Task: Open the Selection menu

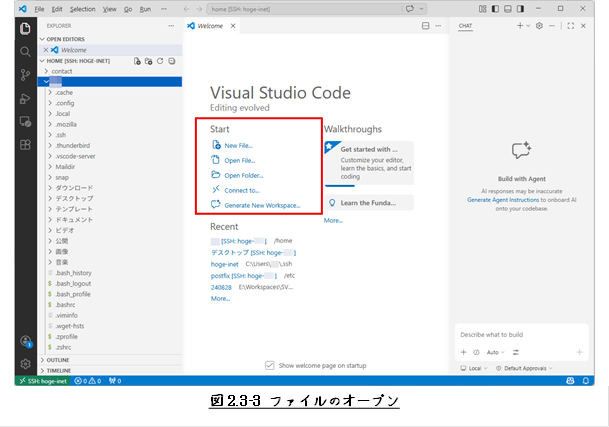Action: click(x=82, y=8)
